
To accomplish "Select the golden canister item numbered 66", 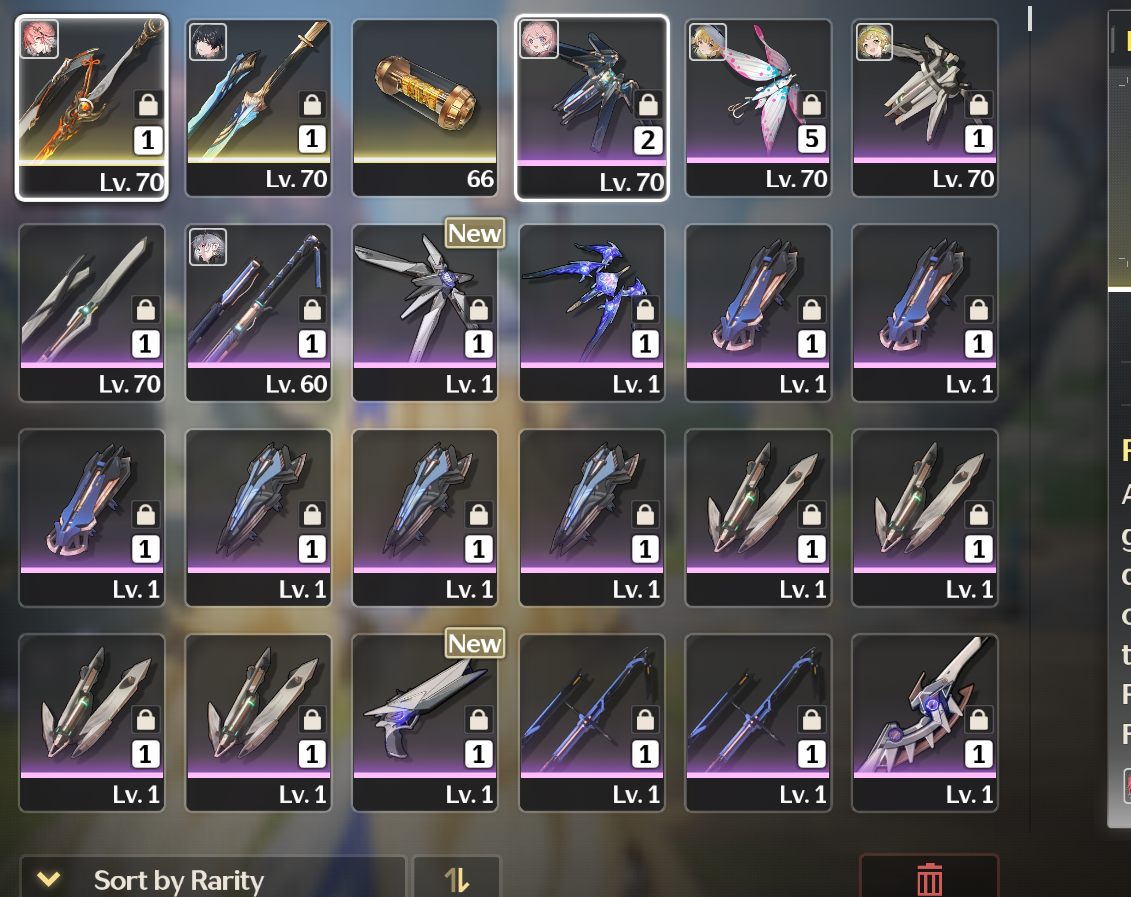I will tap(425, 107).
